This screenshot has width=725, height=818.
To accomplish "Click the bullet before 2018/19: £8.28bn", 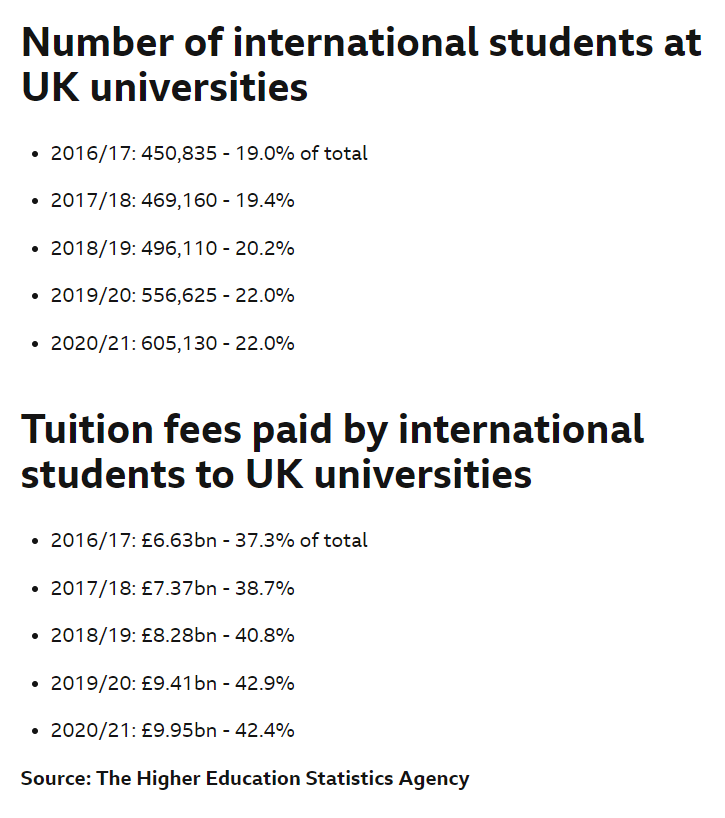I will coord(35,636).
